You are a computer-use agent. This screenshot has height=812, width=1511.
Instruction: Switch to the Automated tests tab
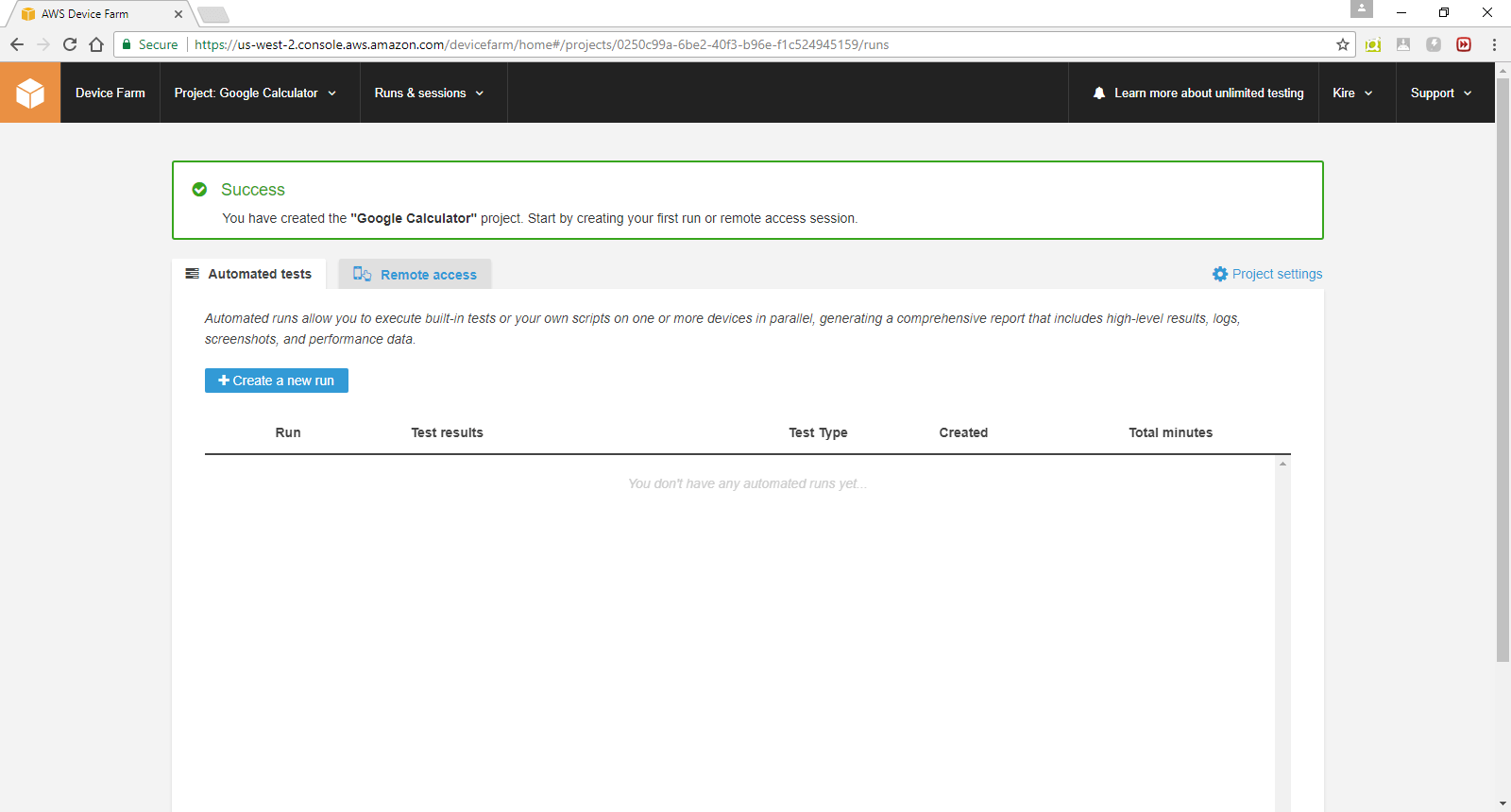coord(248,274)
